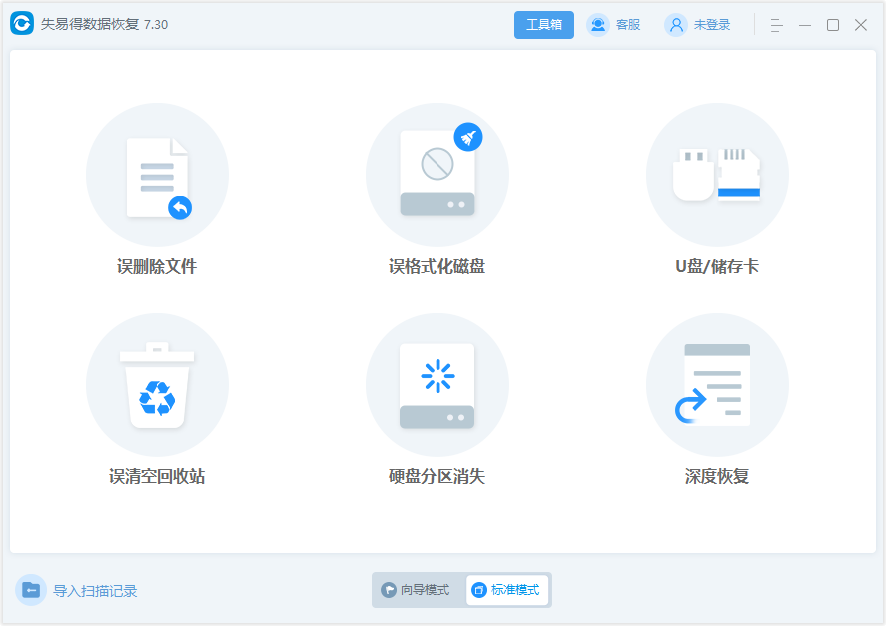
Task: Open 误格式化磁盘 formatted disk recovery
Action: coord(437,174)
